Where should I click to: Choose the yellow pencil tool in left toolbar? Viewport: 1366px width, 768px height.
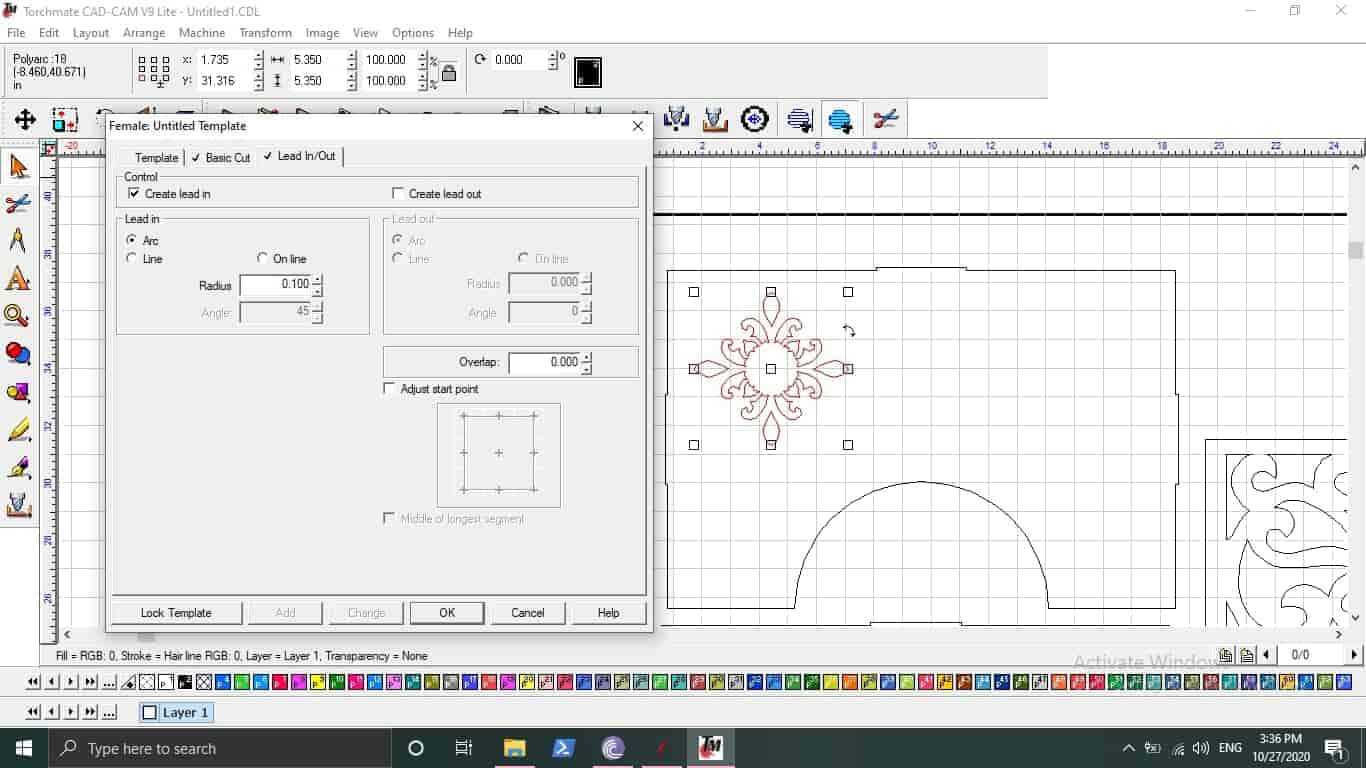point(18,430)
